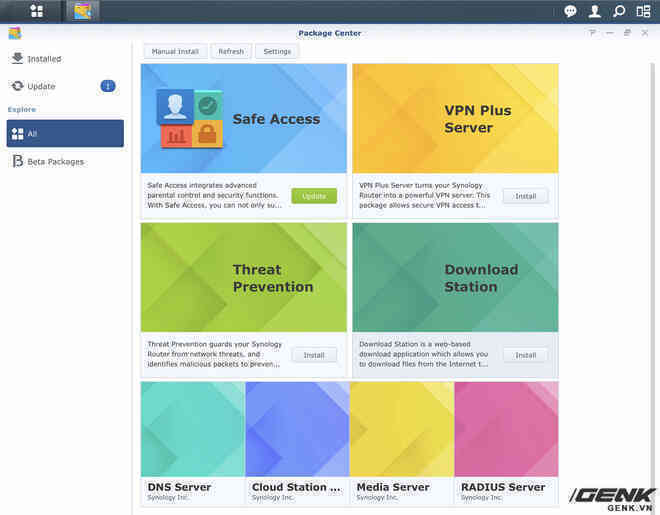Image resolution: width=660 pixels, height=515 pixels.
Task: Click the Refresh button
Action: click(x=231, y=51)
